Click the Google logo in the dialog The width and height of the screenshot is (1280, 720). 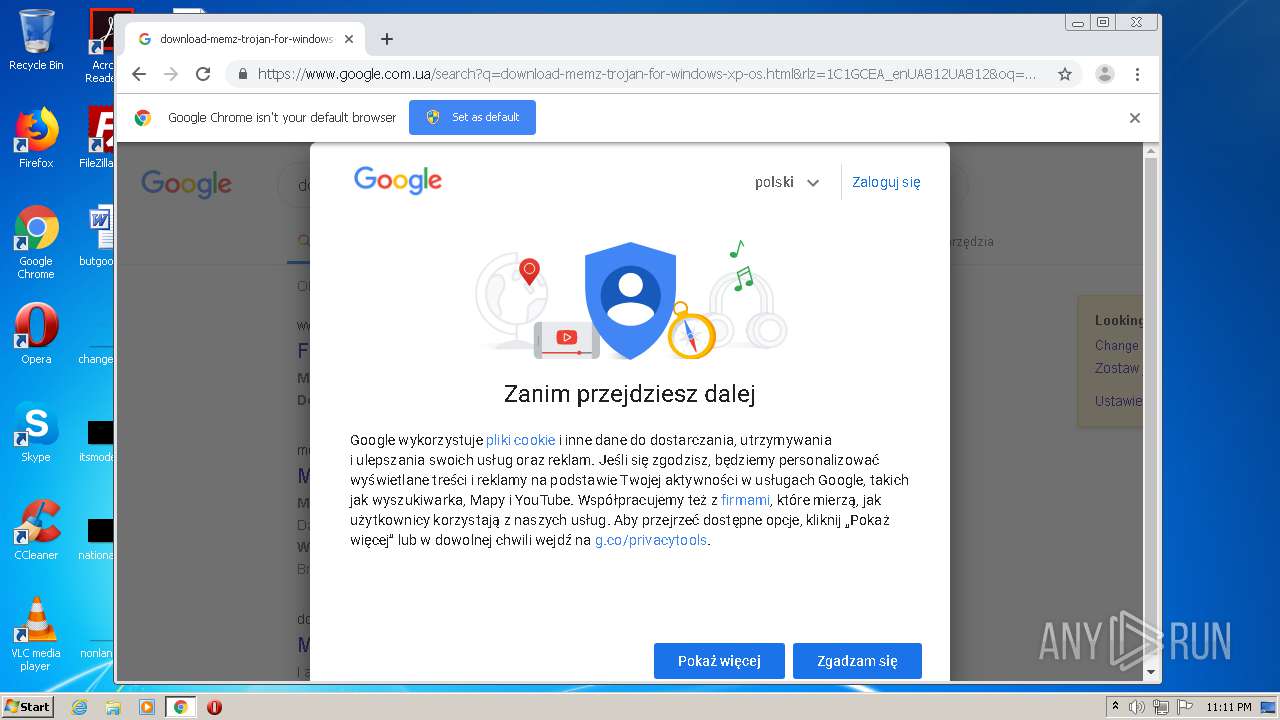pyautogui.click(x=398, y=180)
